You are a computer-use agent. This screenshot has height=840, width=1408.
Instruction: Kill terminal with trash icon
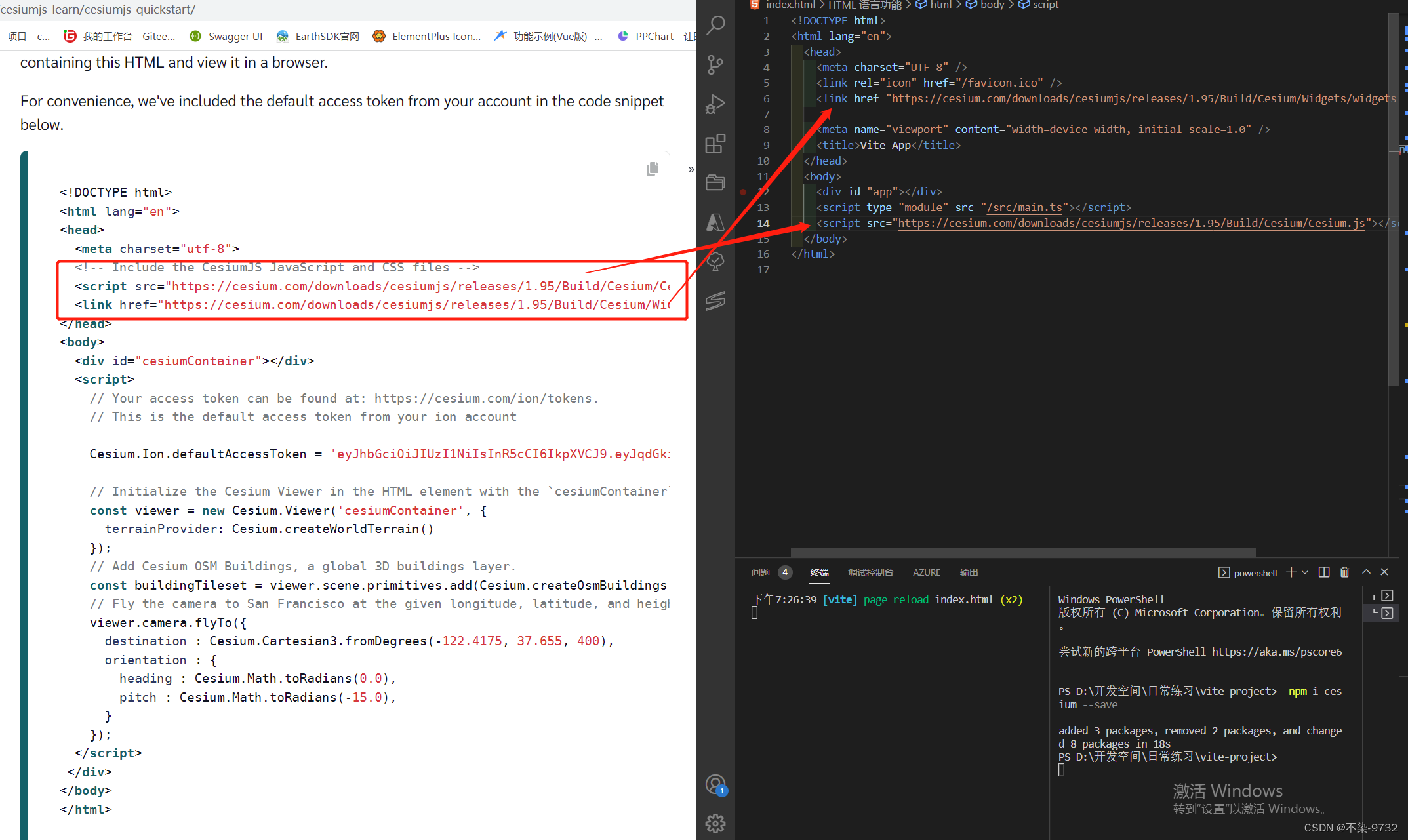coord(1344,572)
